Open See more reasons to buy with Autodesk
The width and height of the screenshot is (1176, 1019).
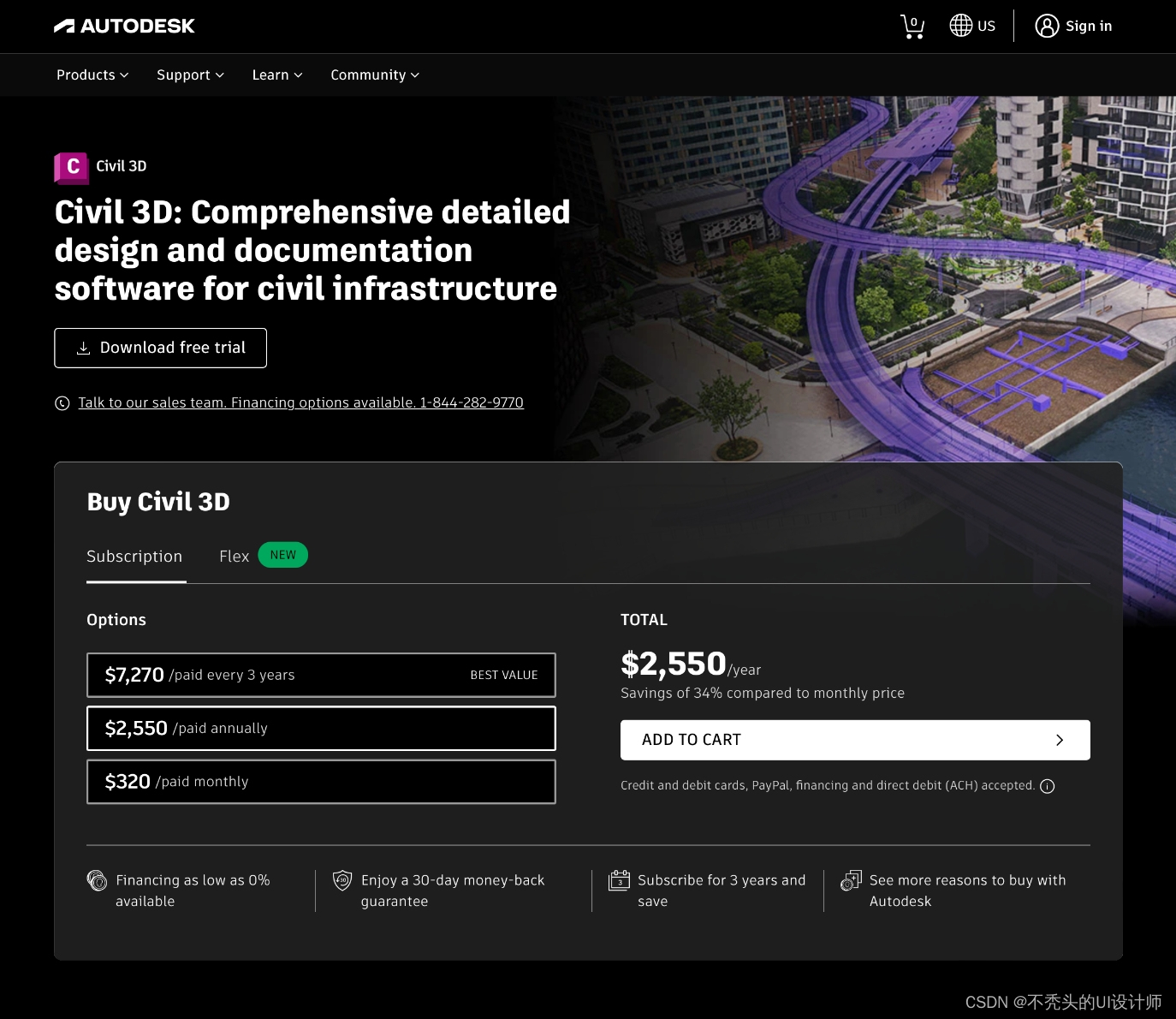point(967,891)
